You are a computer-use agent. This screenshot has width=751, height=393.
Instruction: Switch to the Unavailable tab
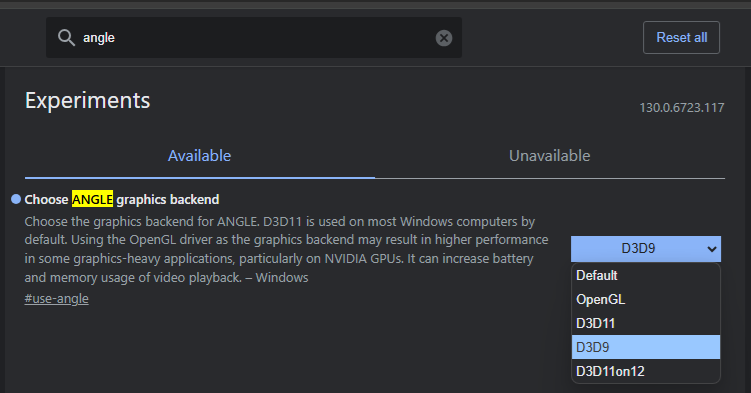pos(549,156)
